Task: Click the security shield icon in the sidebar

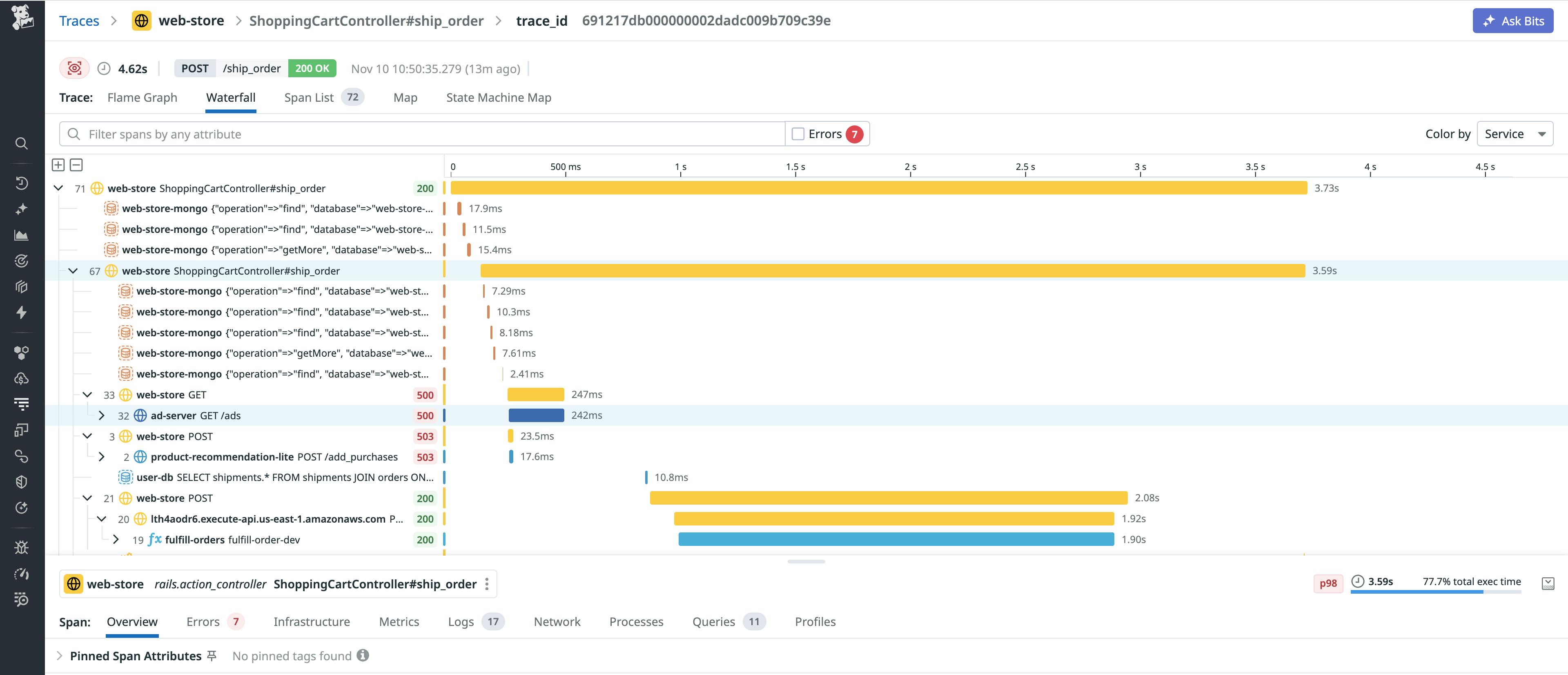Action: point(22,481)
